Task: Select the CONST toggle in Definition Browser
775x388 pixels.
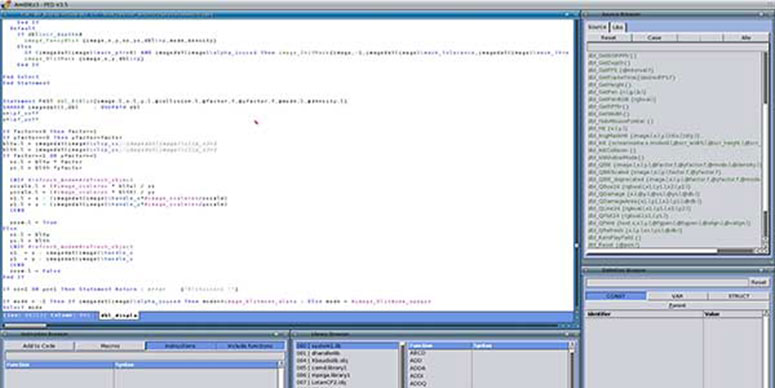Action: (616, 296)
